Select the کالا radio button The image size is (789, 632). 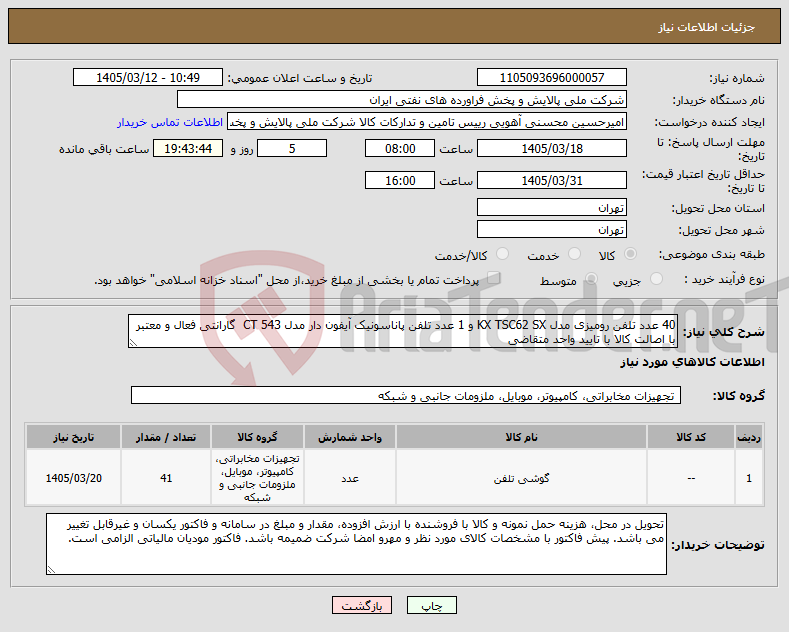coord(630,254)
